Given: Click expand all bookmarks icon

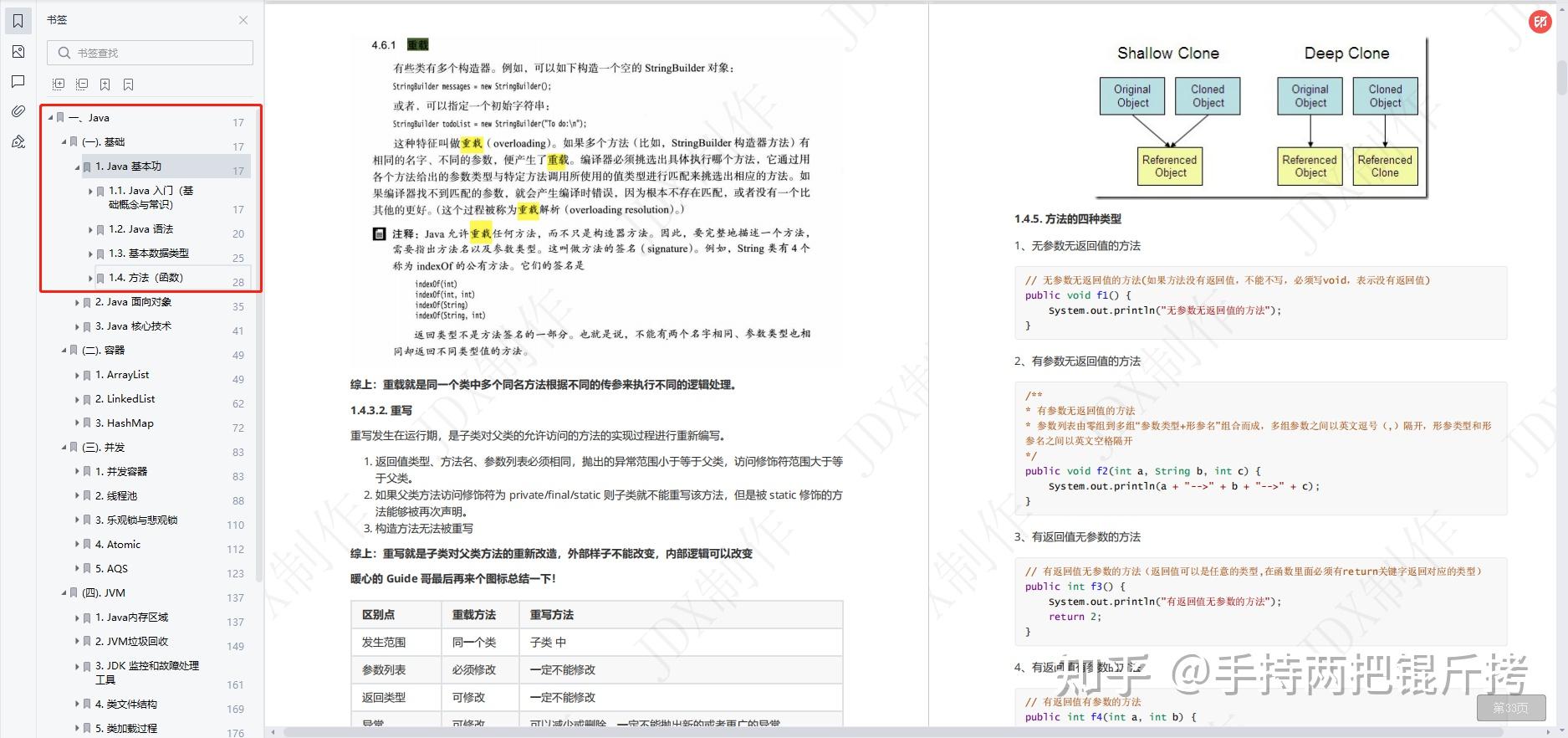Looking at the screenshot, I should [59, 85].
